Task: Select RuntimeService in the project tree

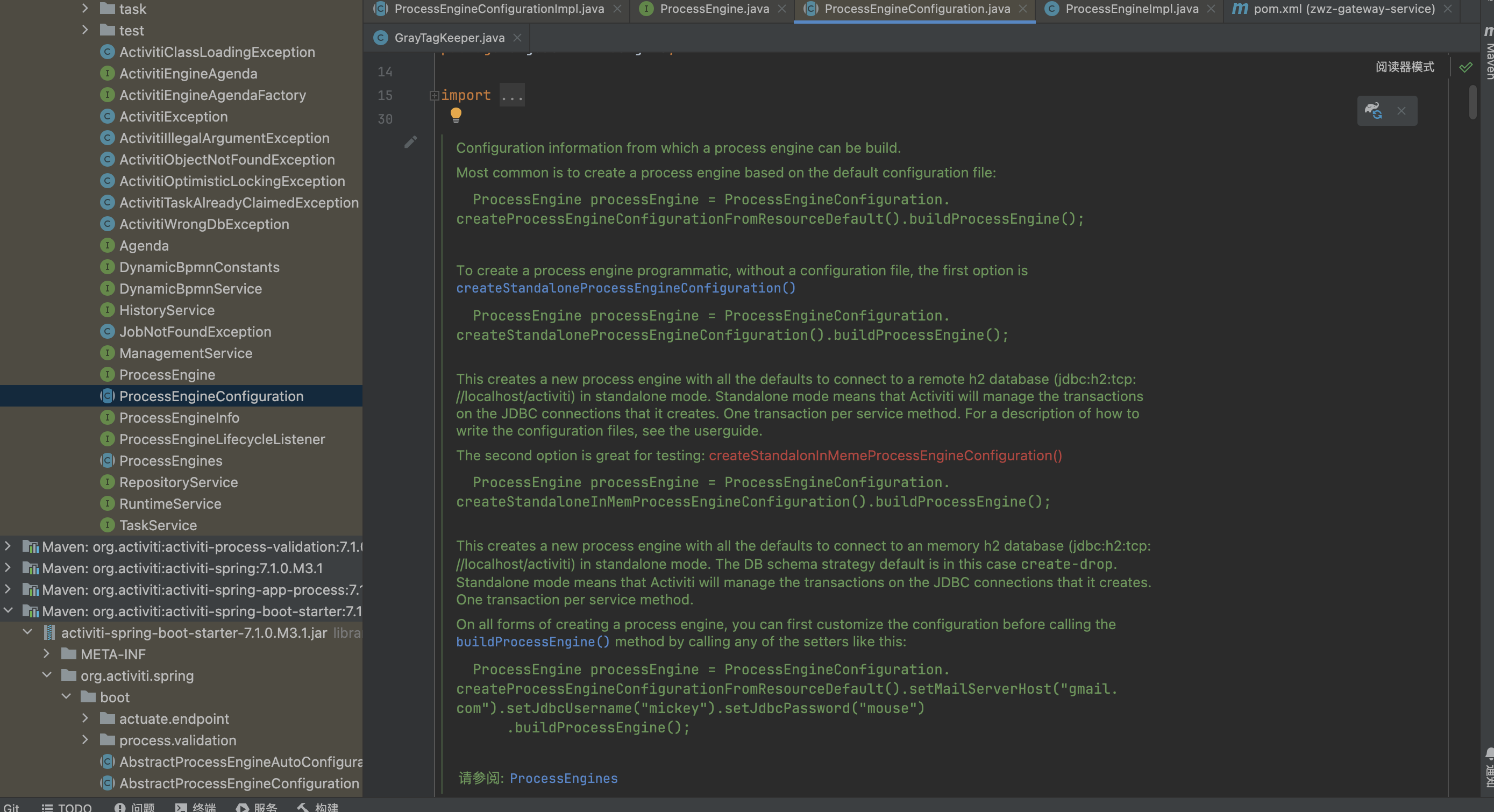Action: pos(170,503)
